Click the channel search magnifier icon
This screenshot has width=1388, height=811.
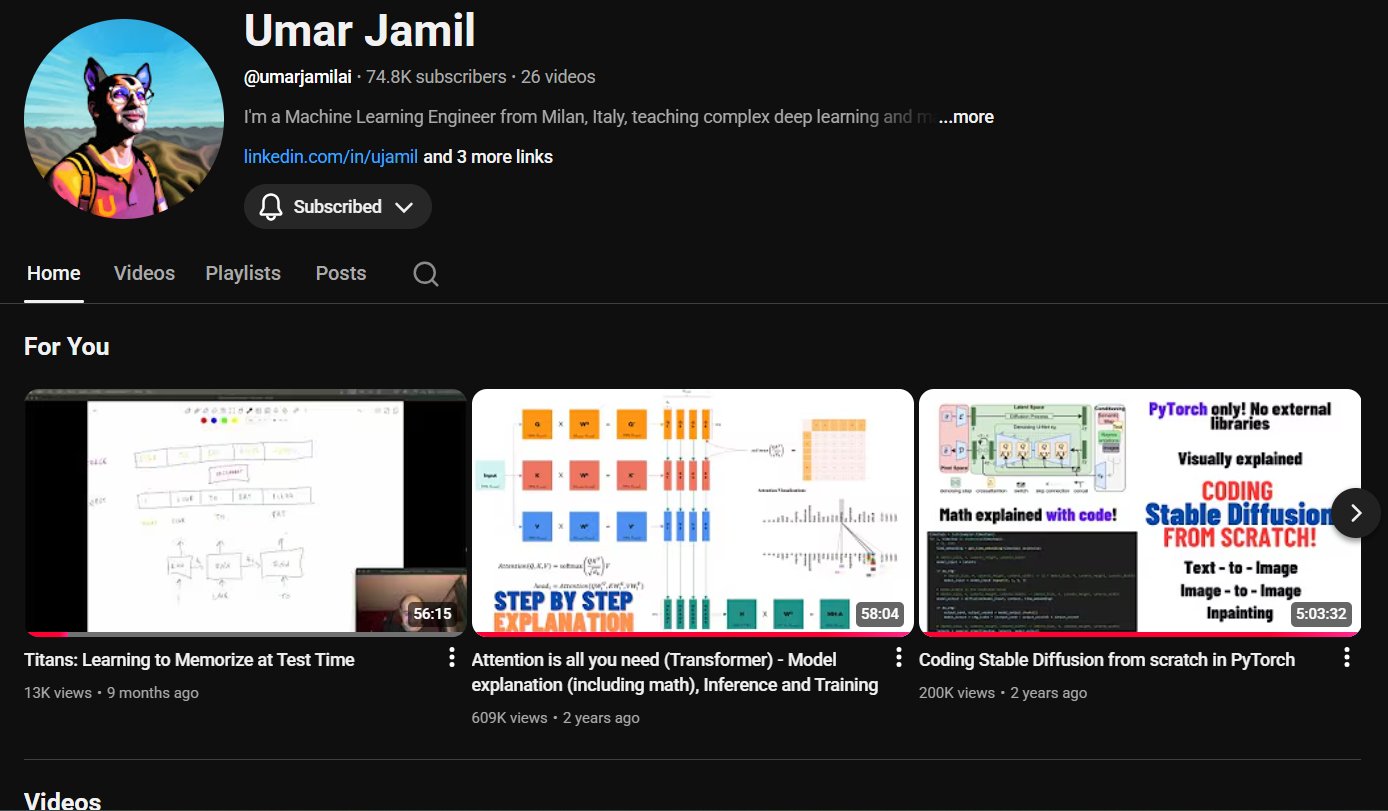(426, 274)
